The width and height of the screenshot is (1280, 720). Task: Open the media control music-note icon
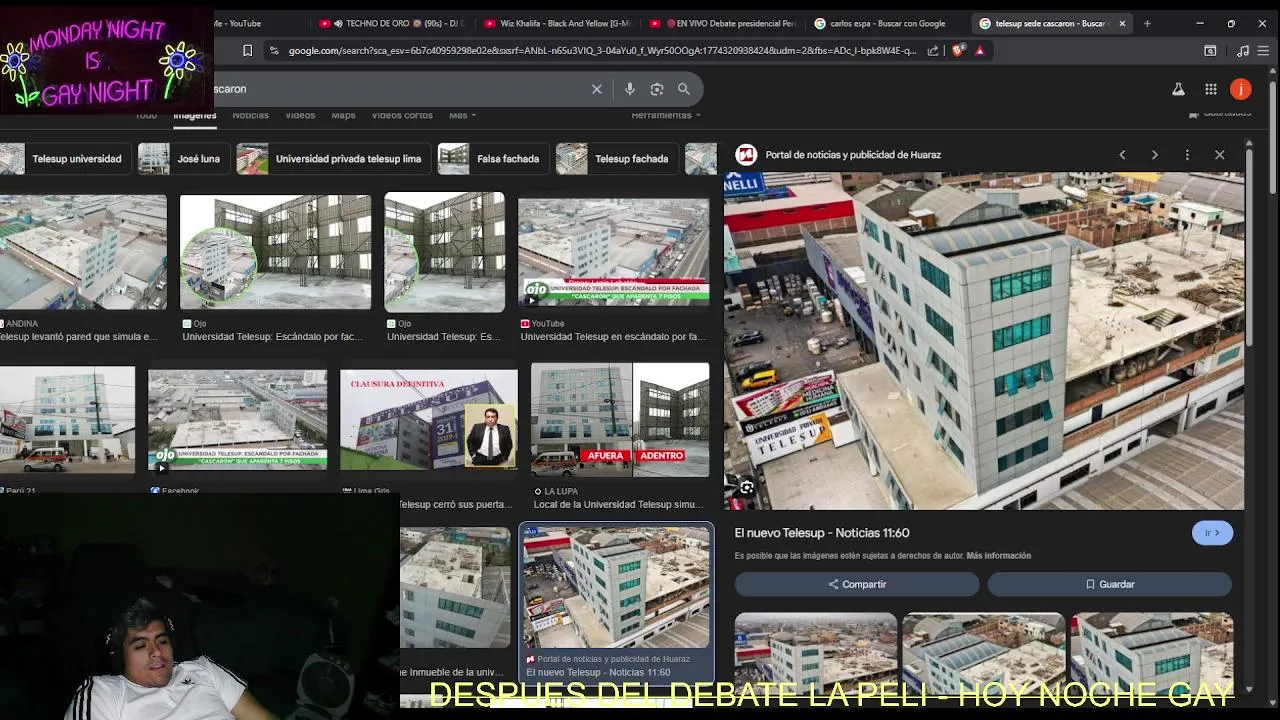pyautogui.click(x=1243, y=50)
